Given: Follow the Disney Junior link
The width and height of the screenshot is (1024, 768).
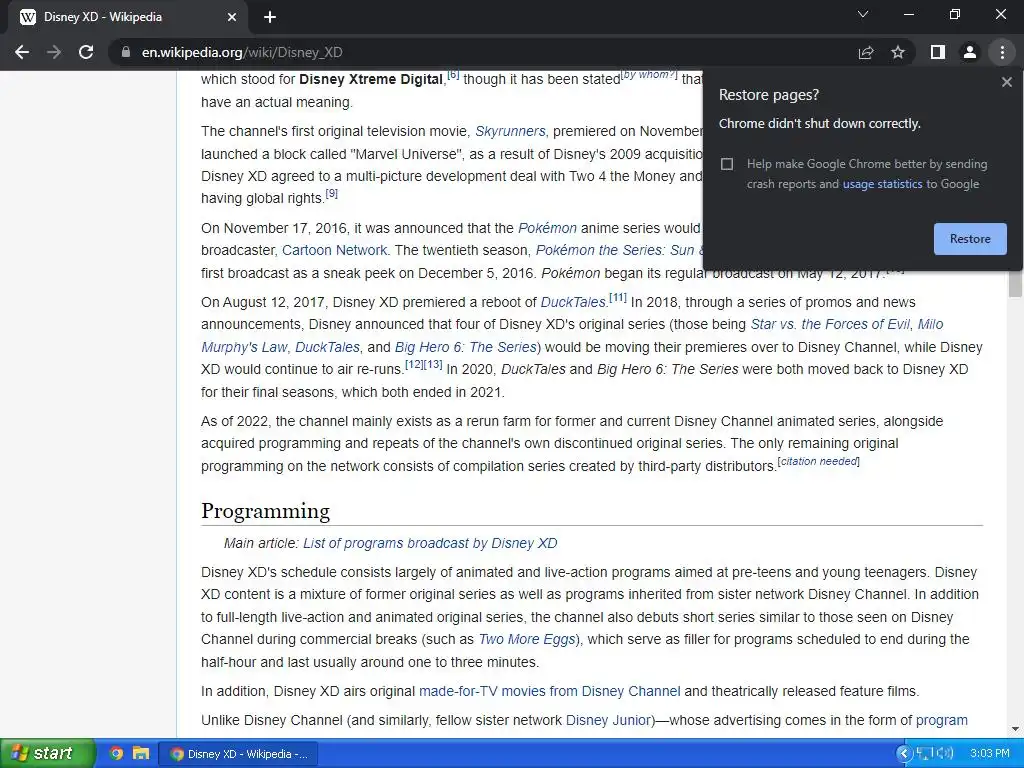Looking at the screenshot, I should tap(609, 720).
